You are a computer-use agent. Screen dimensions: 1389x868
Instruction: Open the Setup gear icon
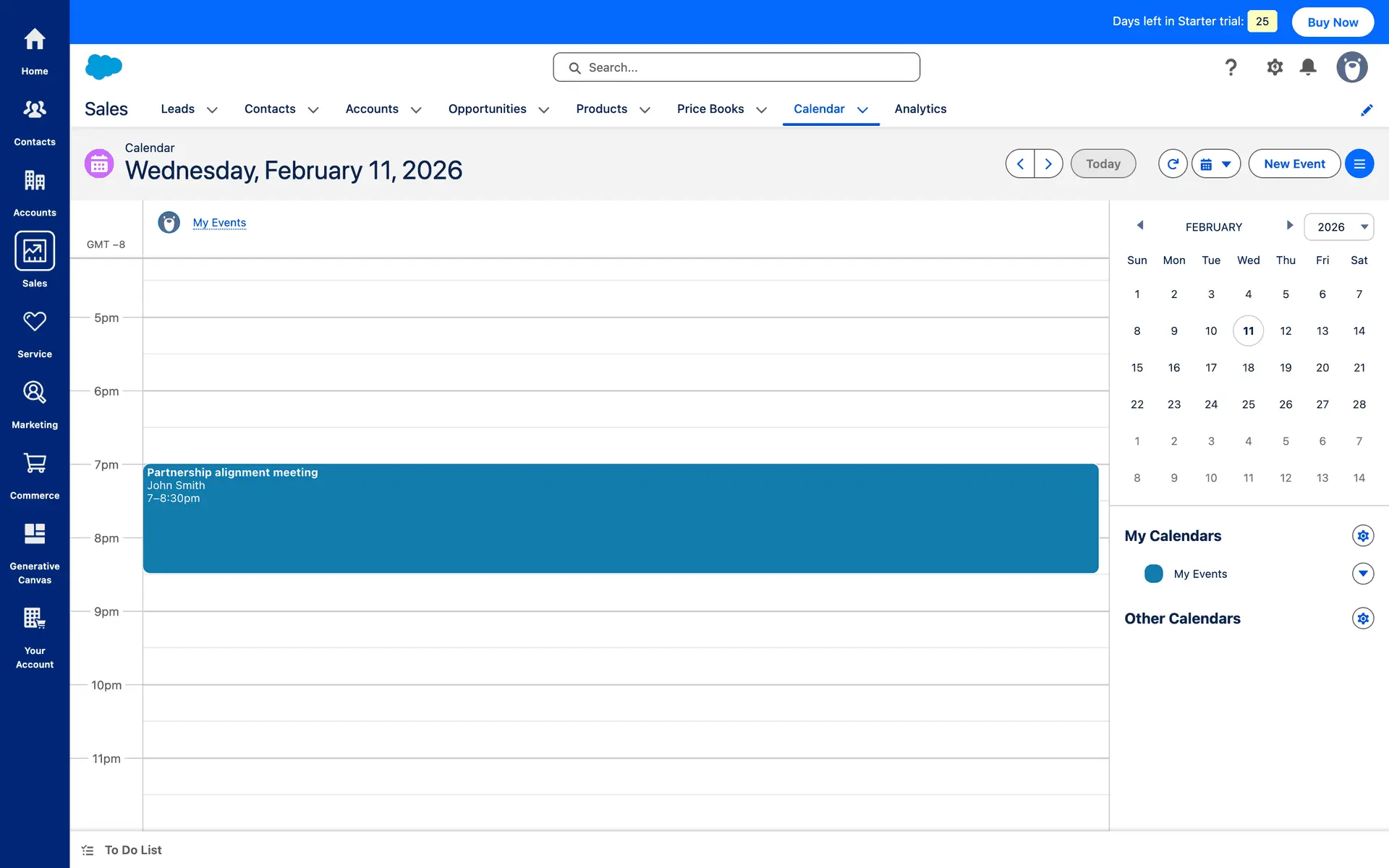point(1275,67)
